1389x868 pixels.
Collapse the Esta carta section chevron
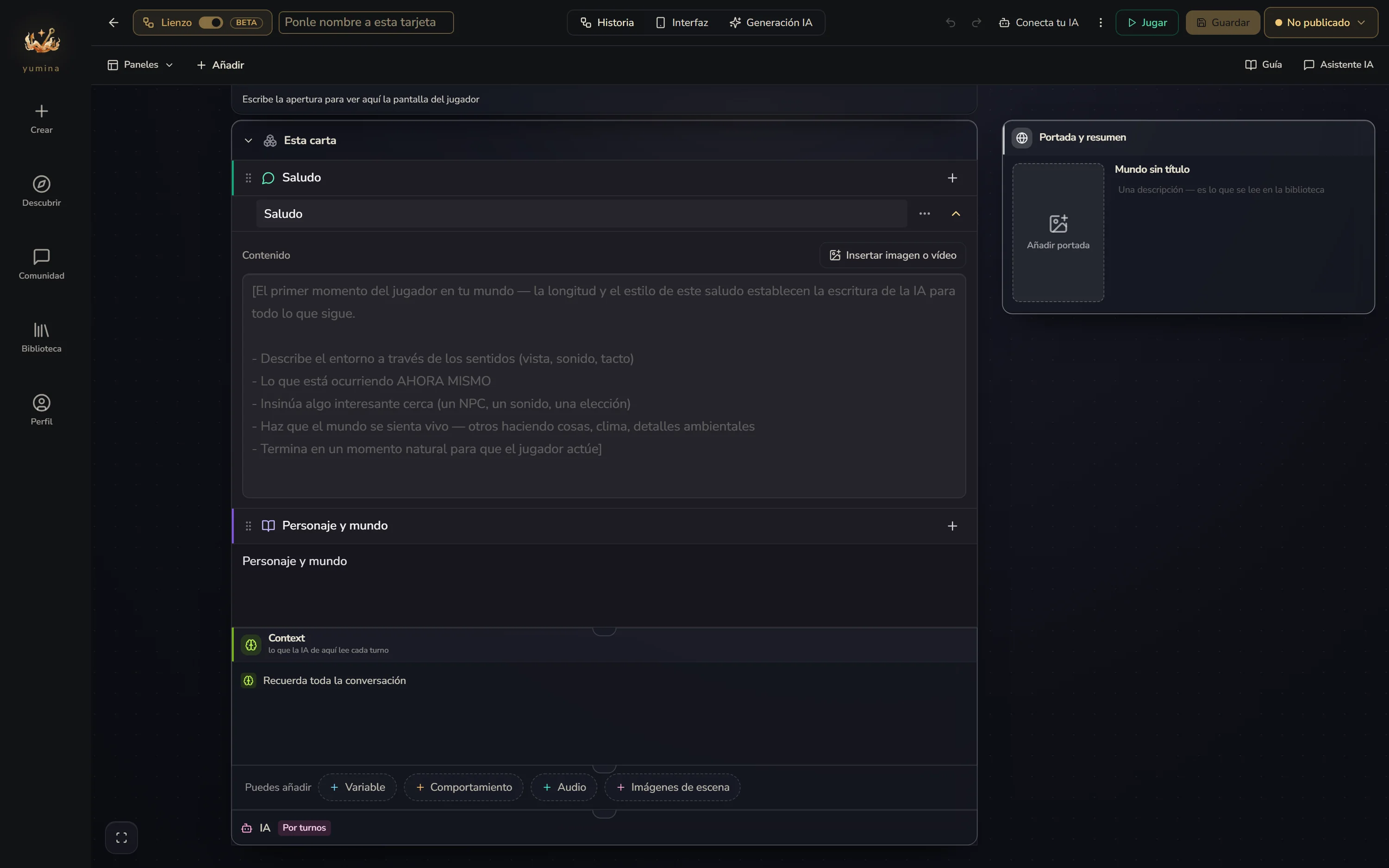pyautogui.click(x=249, y=141)
